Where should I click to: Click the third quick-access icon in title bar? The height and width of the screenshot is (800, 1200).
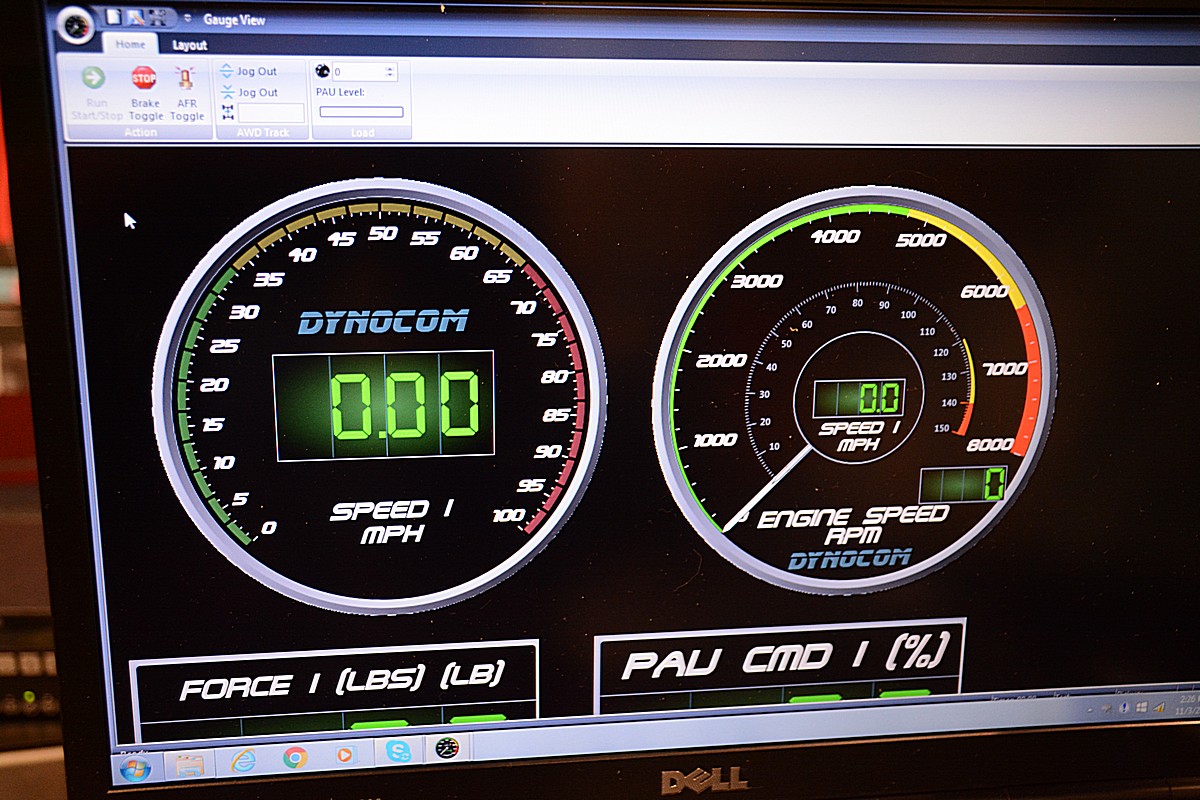pyautogui.click(x=155, y=18)
